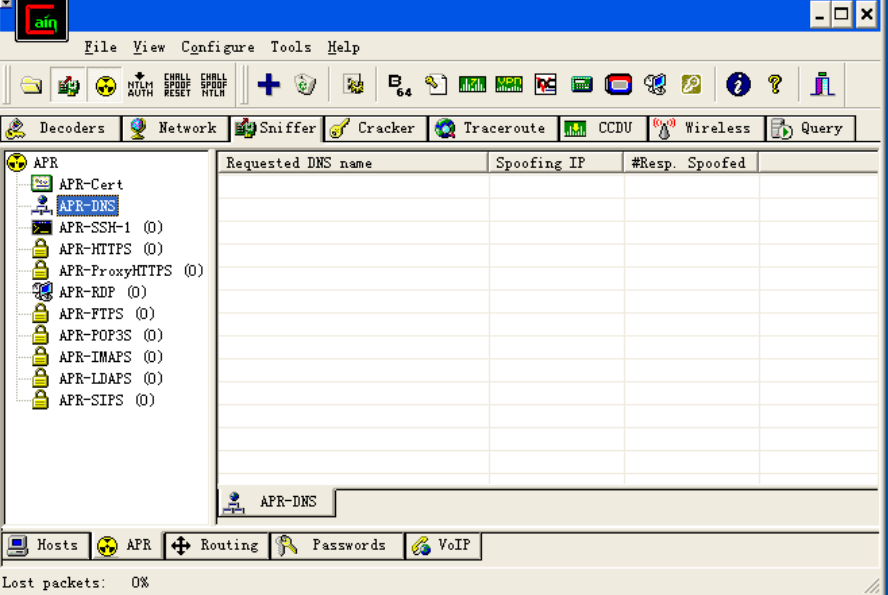Click the red VNC password decoder icon
This screenshot has height=595, width=888.
(545, 85)
